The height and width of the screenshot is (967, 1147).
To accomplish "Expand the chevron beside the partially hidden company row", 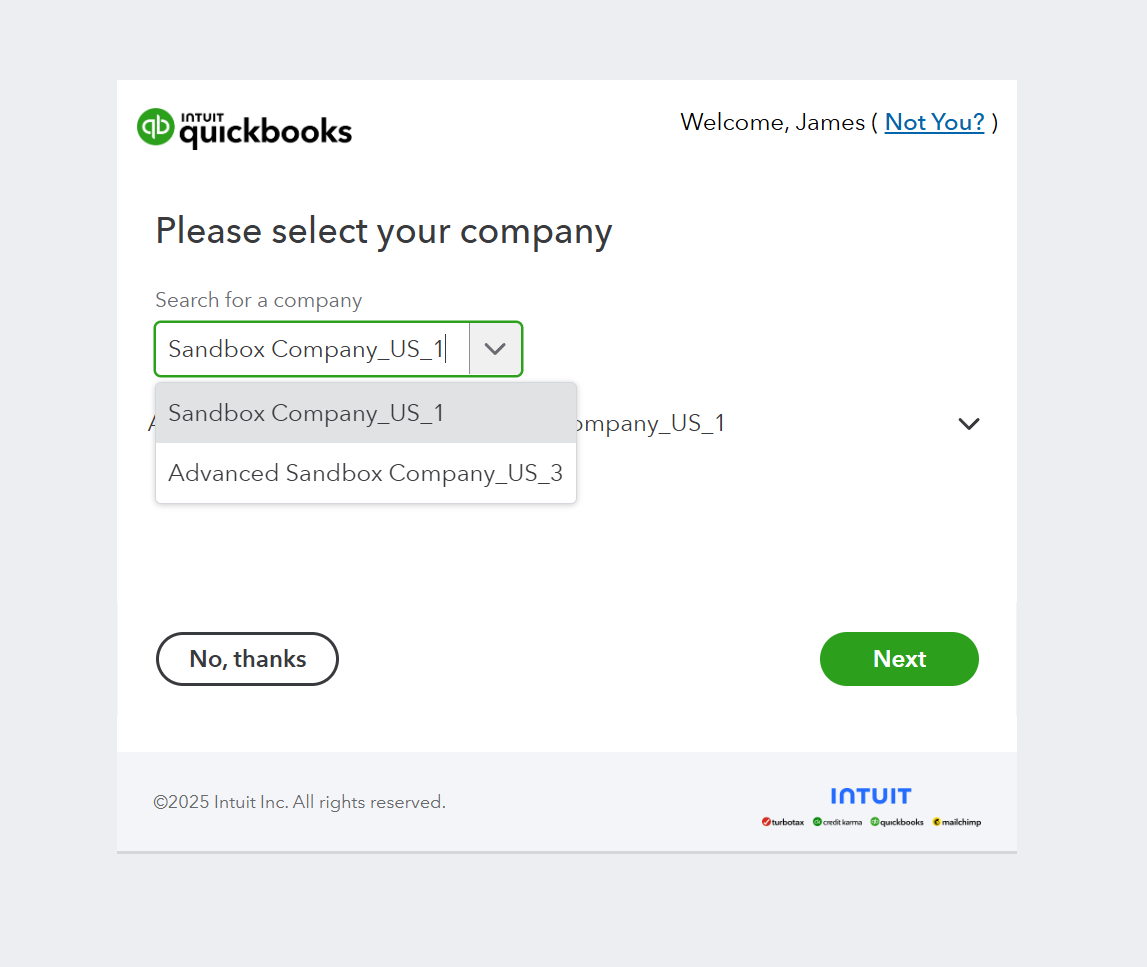I will (968, 424).
